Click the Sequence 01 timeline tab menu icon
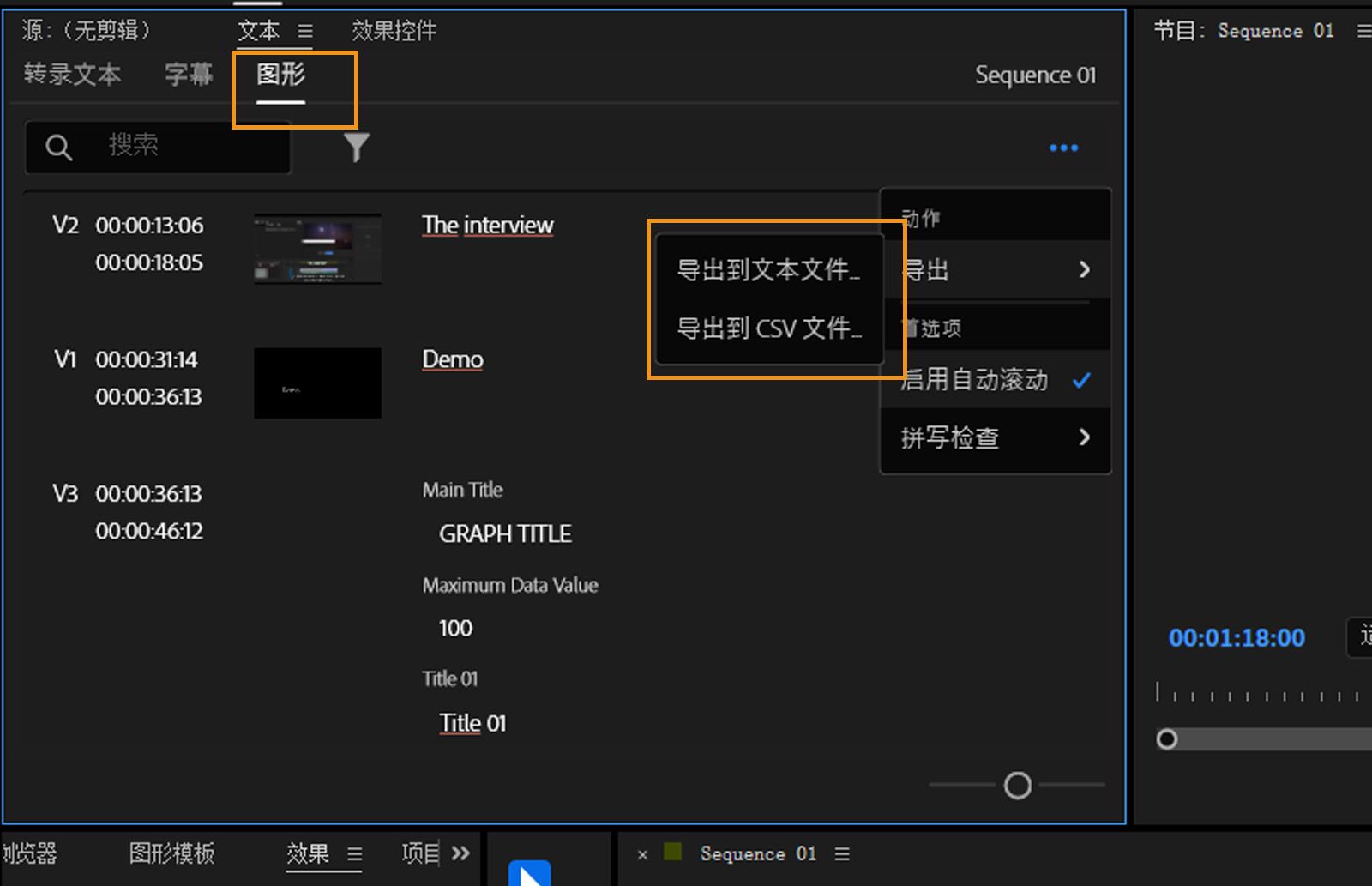 click(x=842, y=853)
